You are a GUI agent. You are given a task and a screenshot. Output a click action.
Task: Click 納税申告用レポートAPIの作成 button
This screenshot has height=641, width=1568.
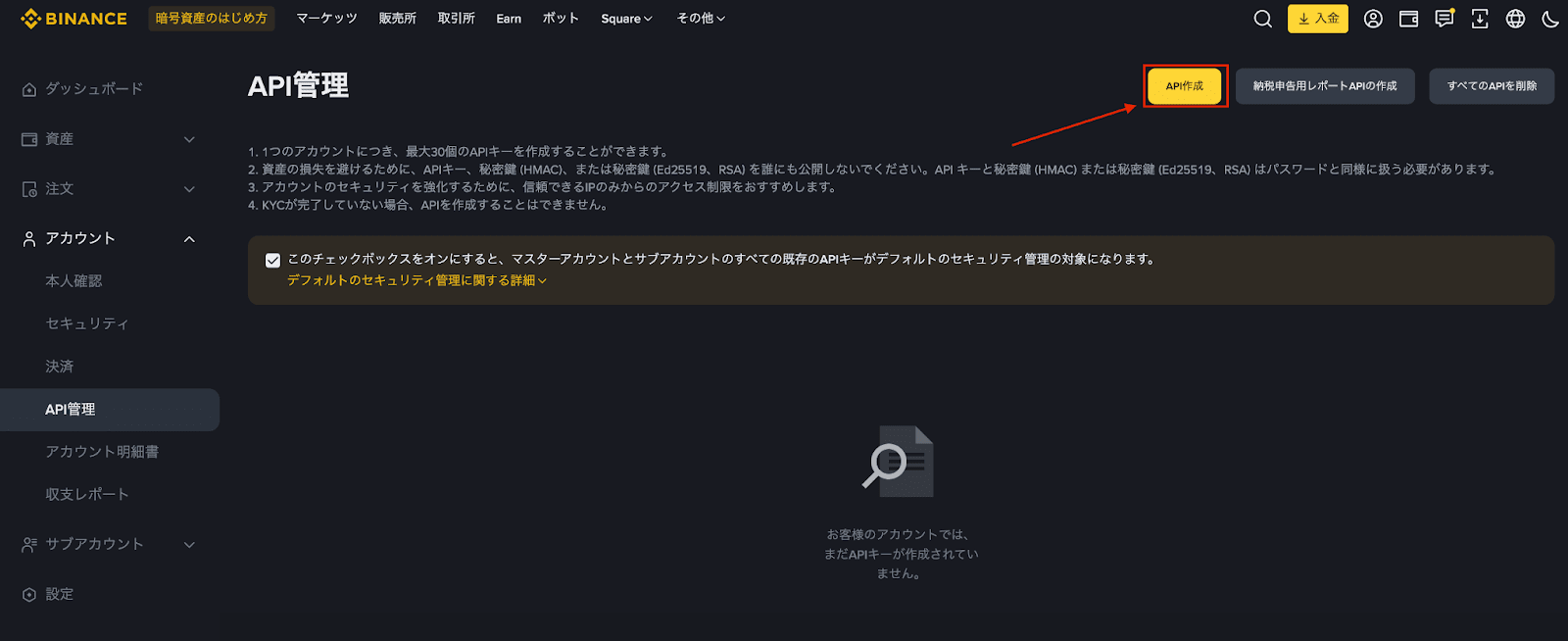[1325, 86]
